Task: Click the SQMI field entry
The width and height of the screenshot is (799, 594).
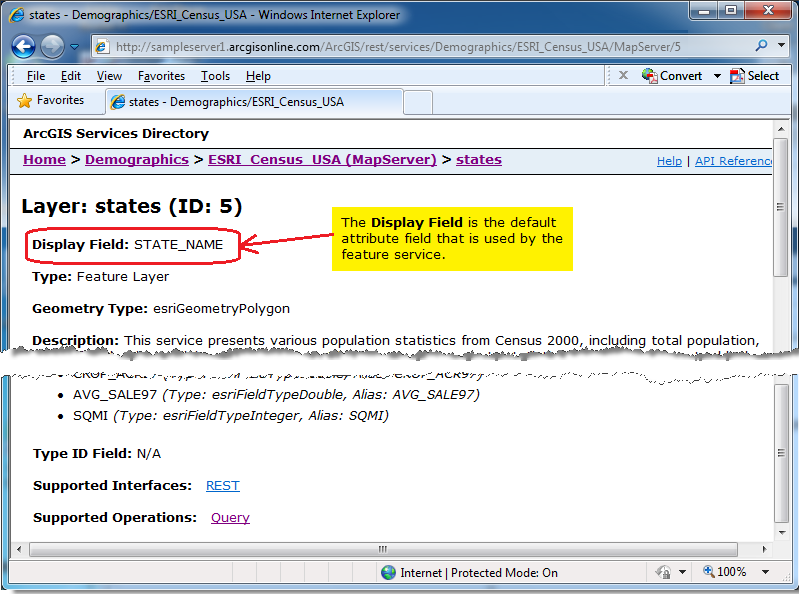Action: pyautogui.click(x=230, y=416)
